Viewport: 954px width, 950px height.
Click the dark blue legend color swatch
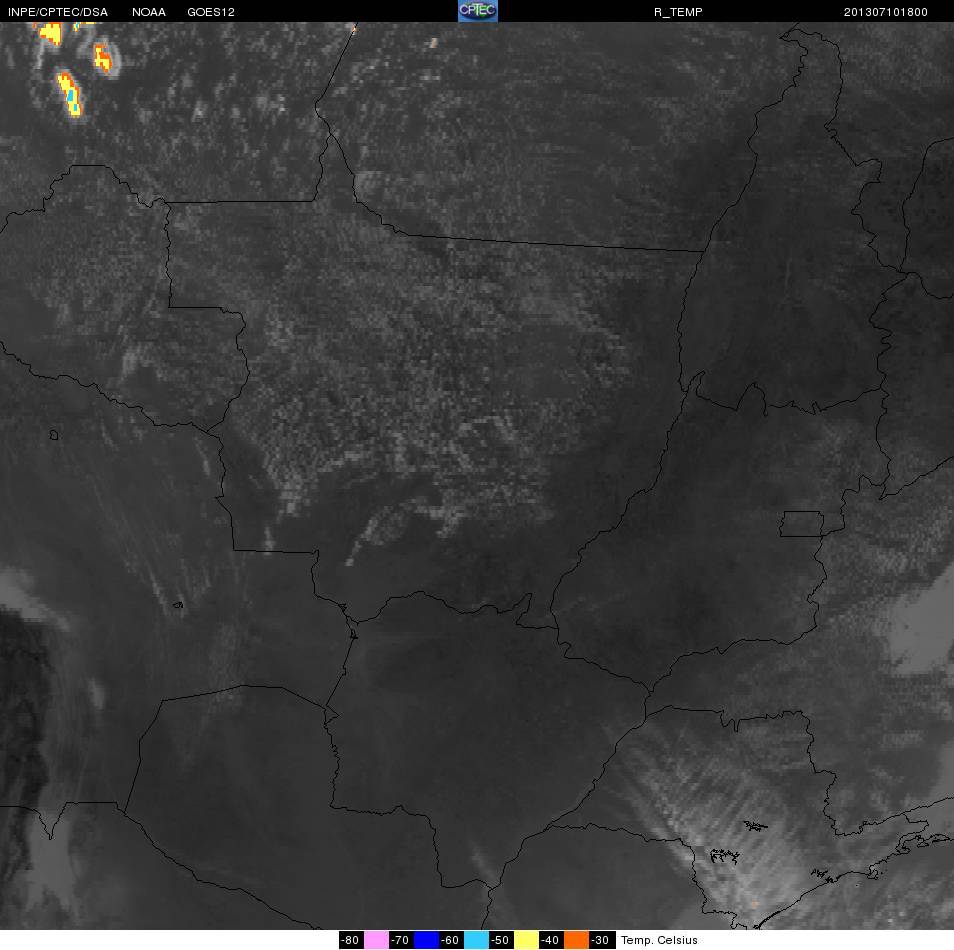[x=427, y=940]
